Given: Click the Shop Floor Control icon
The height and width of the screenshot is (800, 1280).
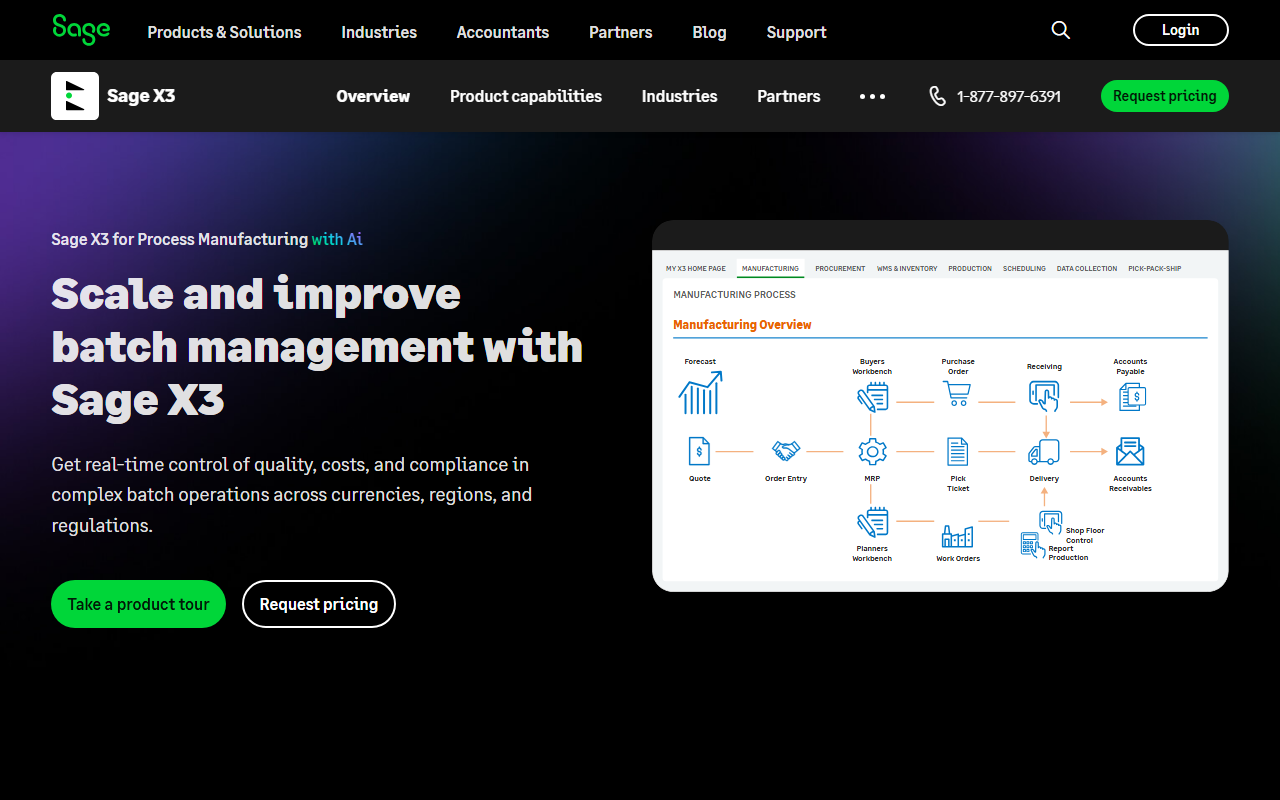Looking at the screenshot, I should (1050, 521).
